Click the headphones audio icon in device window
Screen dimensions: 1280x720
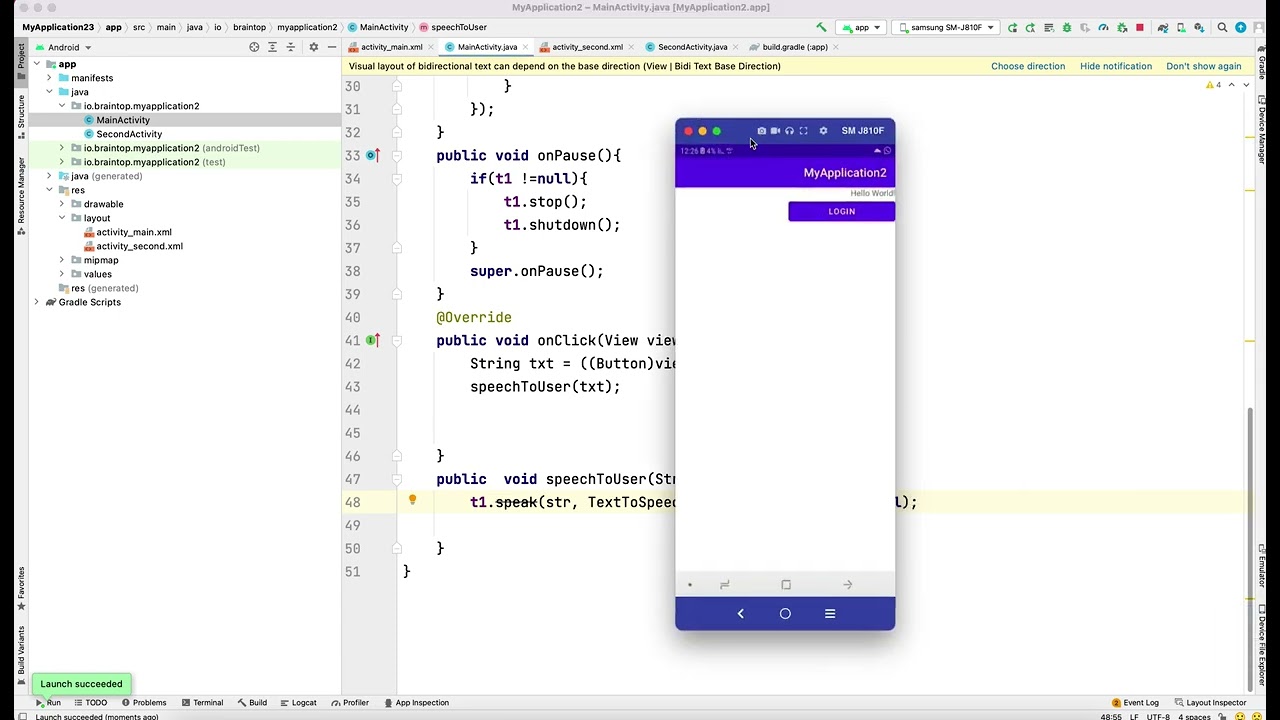point(789,131)
